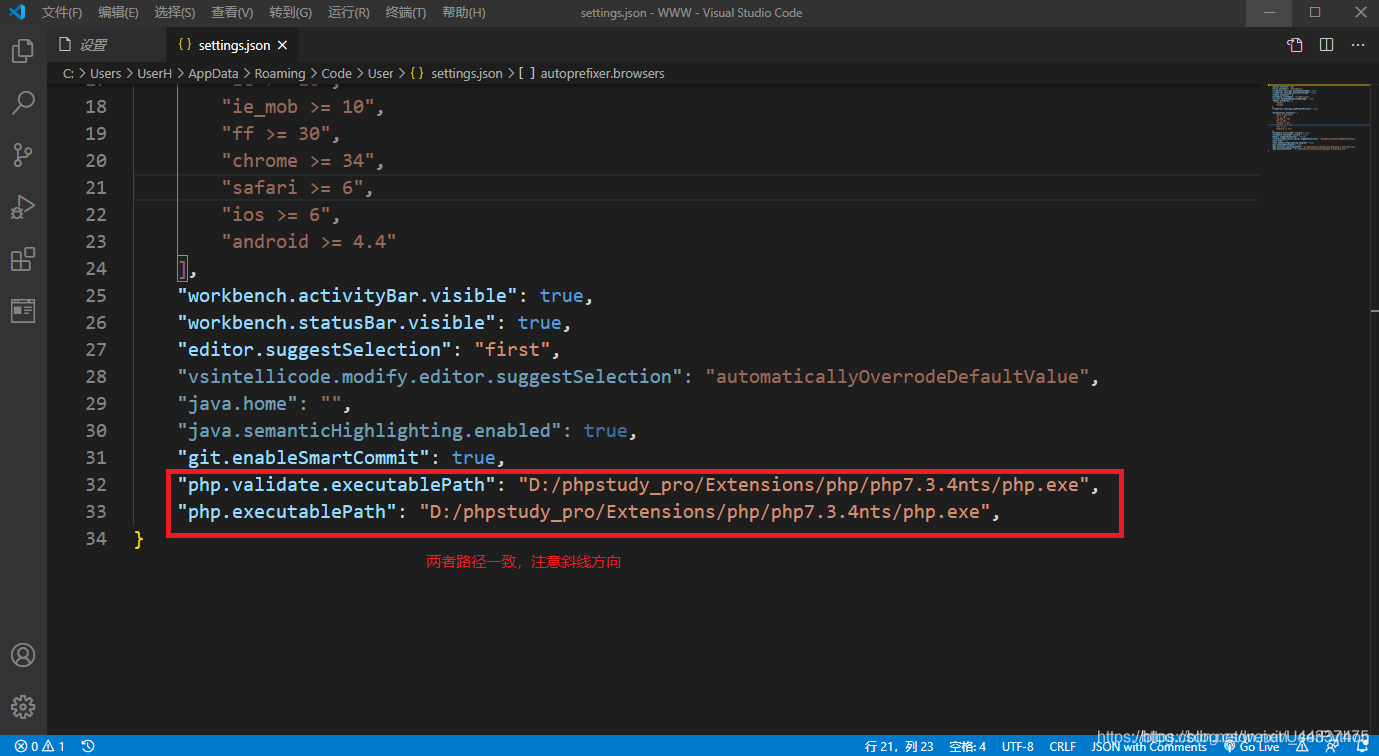The height and width of the screenshot is (756, 1379).
Task: Switch to the 设置 tab
Action: pyautogui.click(x=93, y=45)
